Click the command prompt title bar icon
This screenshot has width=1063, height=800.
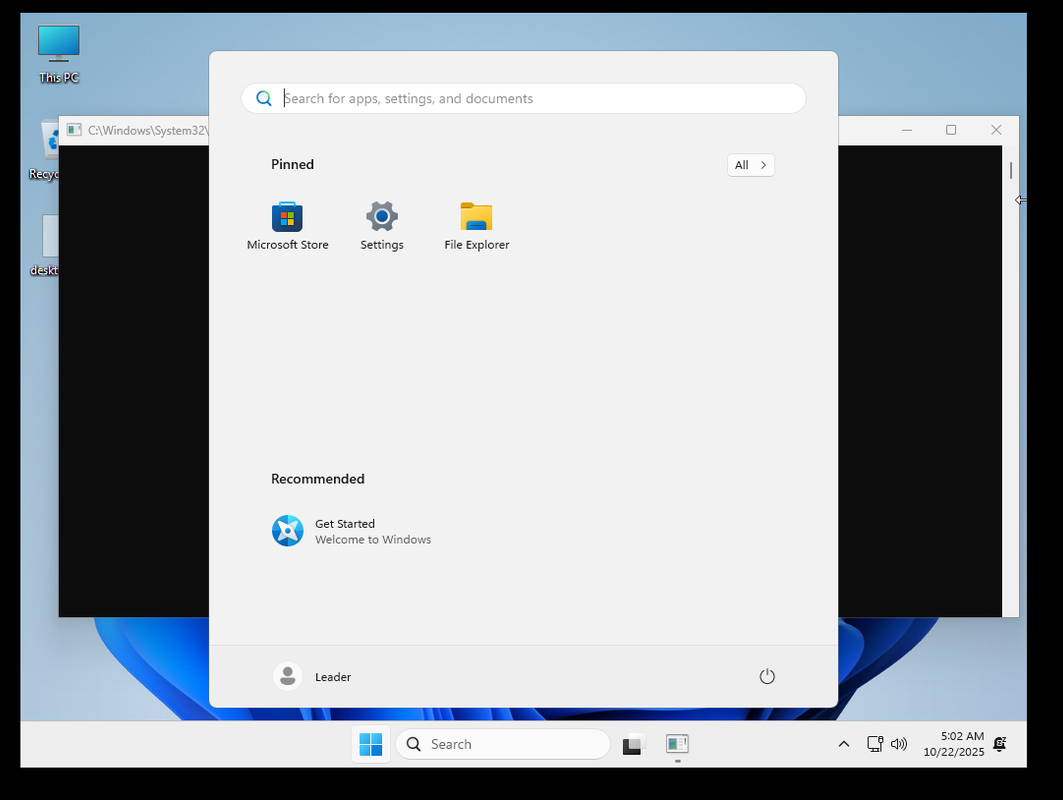tap(74, 130)
